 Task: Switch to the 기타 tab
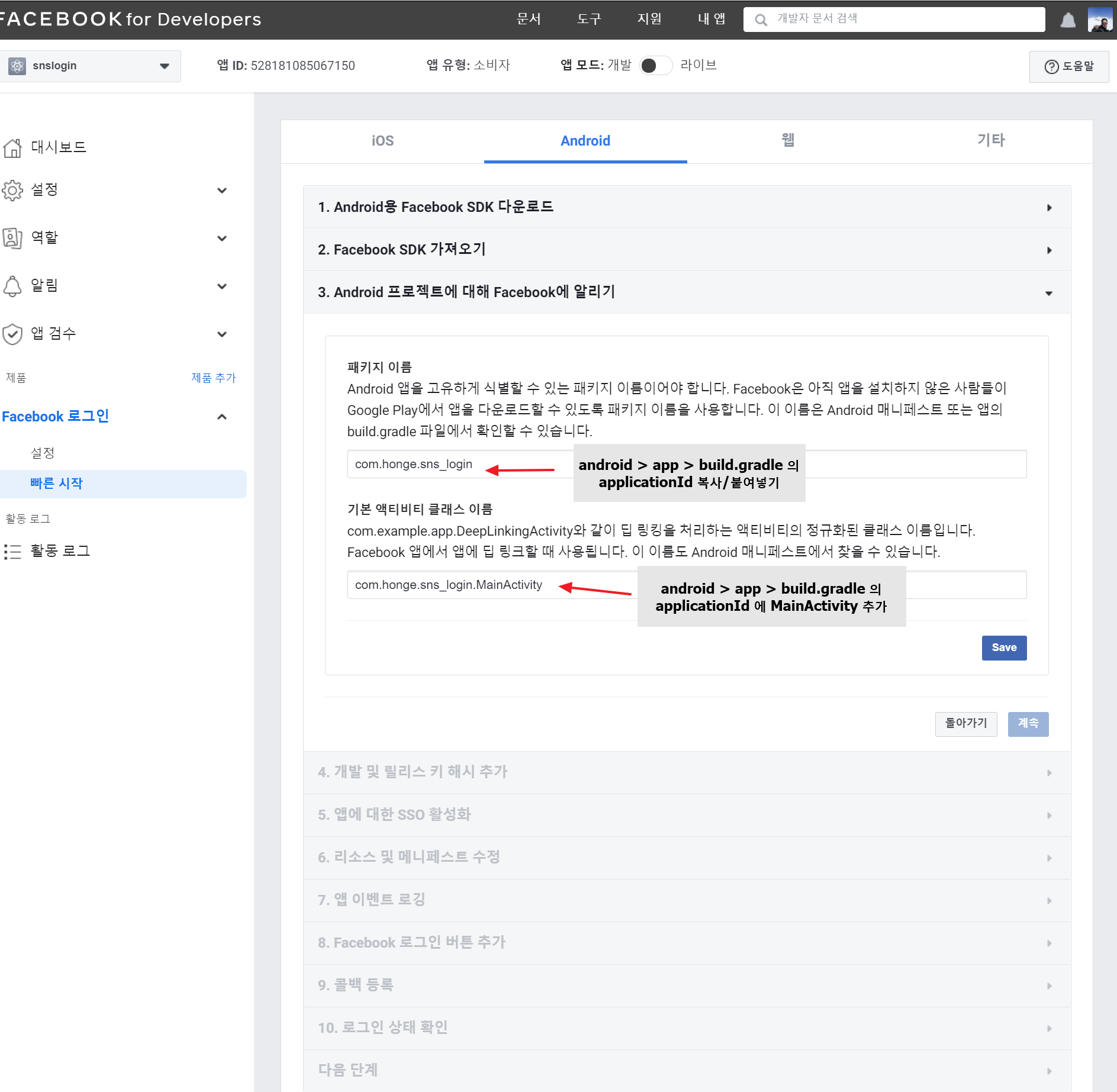click(991, 141)
